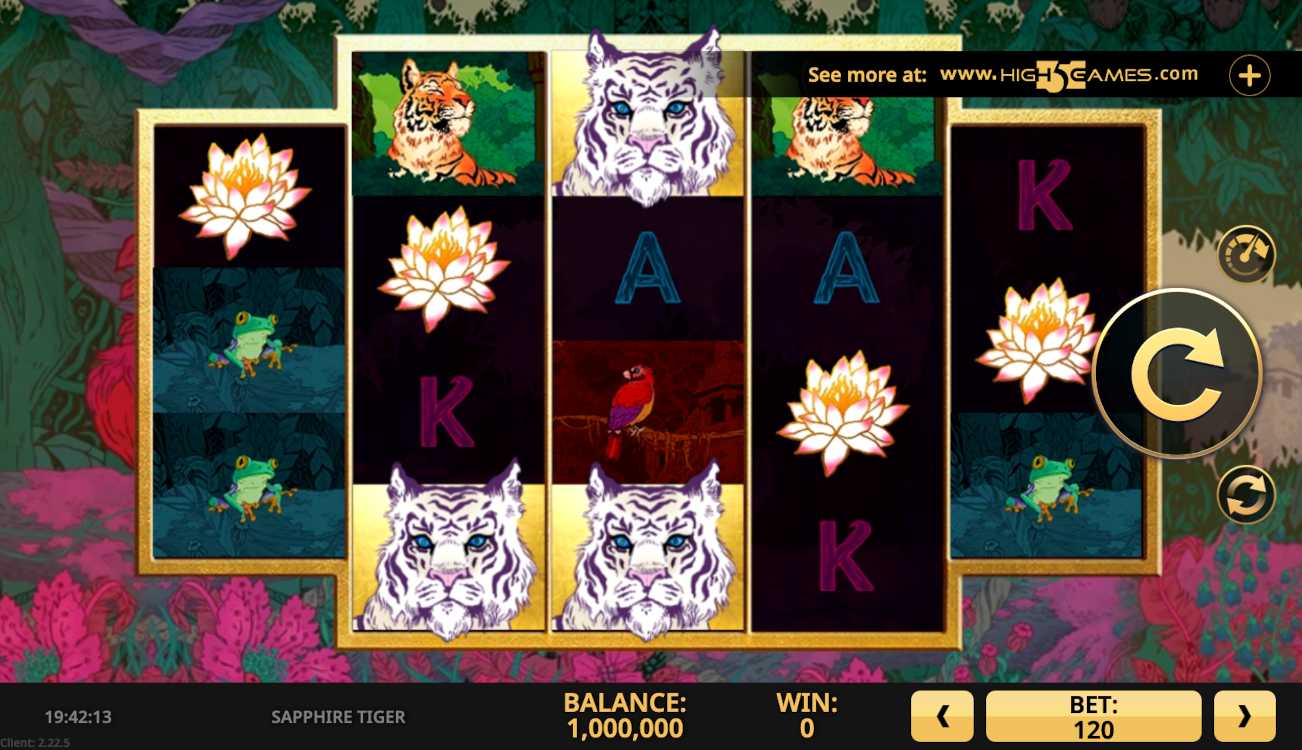Open the BET 120 amount panel

click(1093, 716)
